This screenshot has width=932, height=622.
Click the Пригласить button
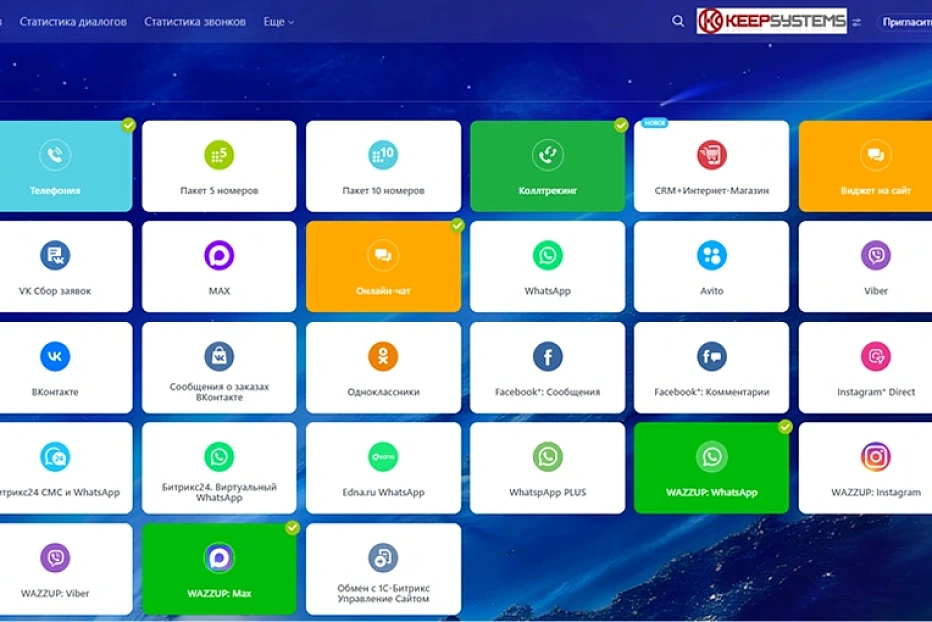coord(904,22)
